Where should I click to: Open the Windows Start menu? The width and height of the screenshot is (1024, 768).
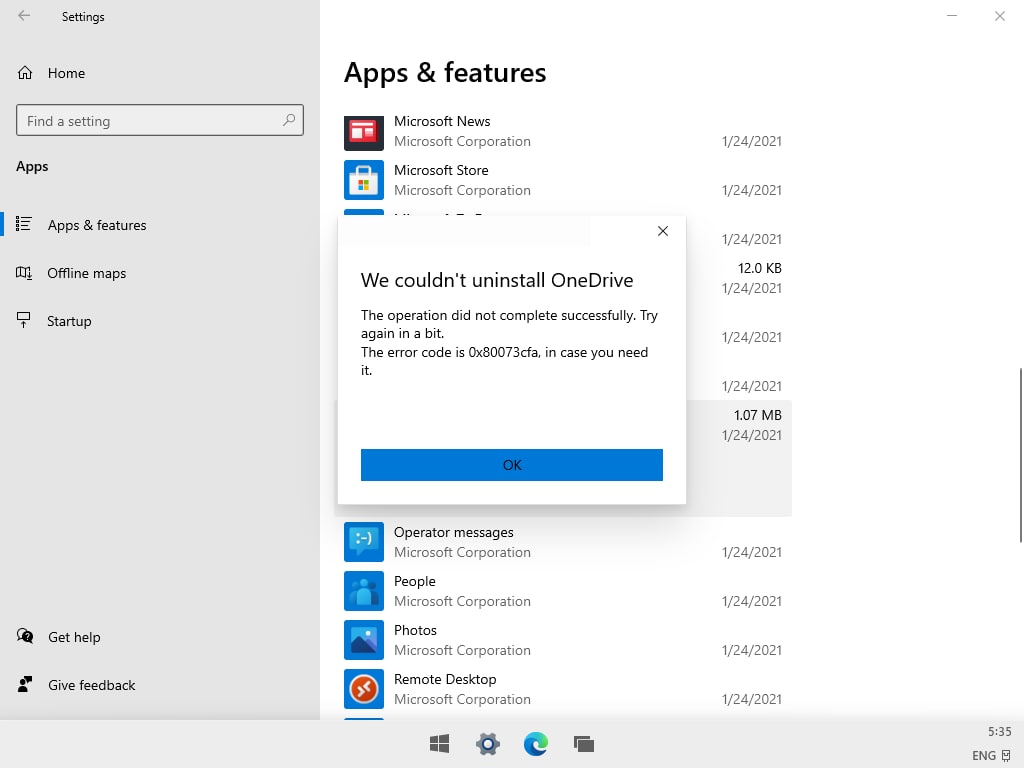point(440,744)
